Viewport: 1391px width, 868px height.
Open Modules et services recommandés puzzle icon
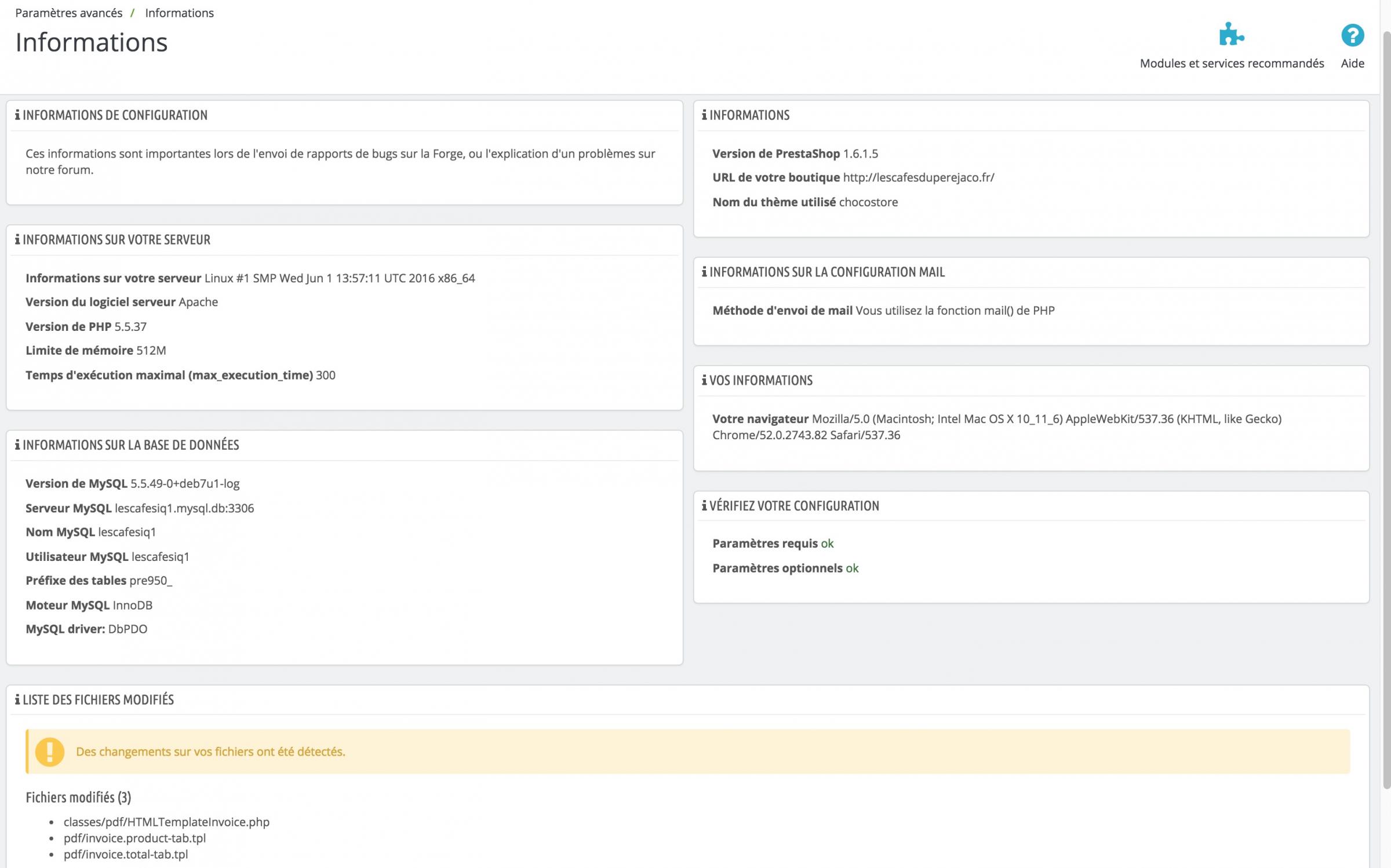[1231, 34]
